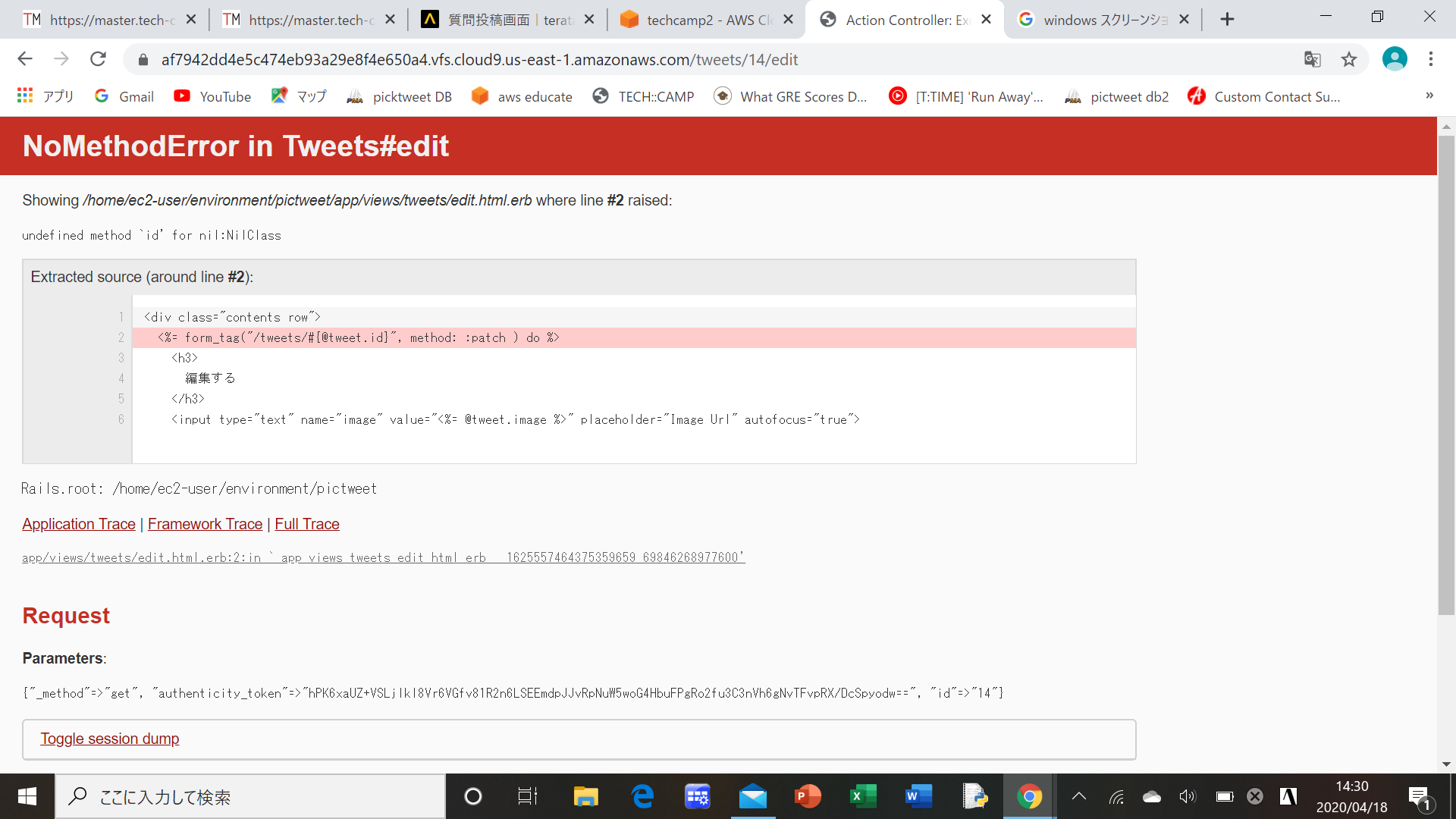Open Chrome's three-dot settings menu

tap(1431, 59)
